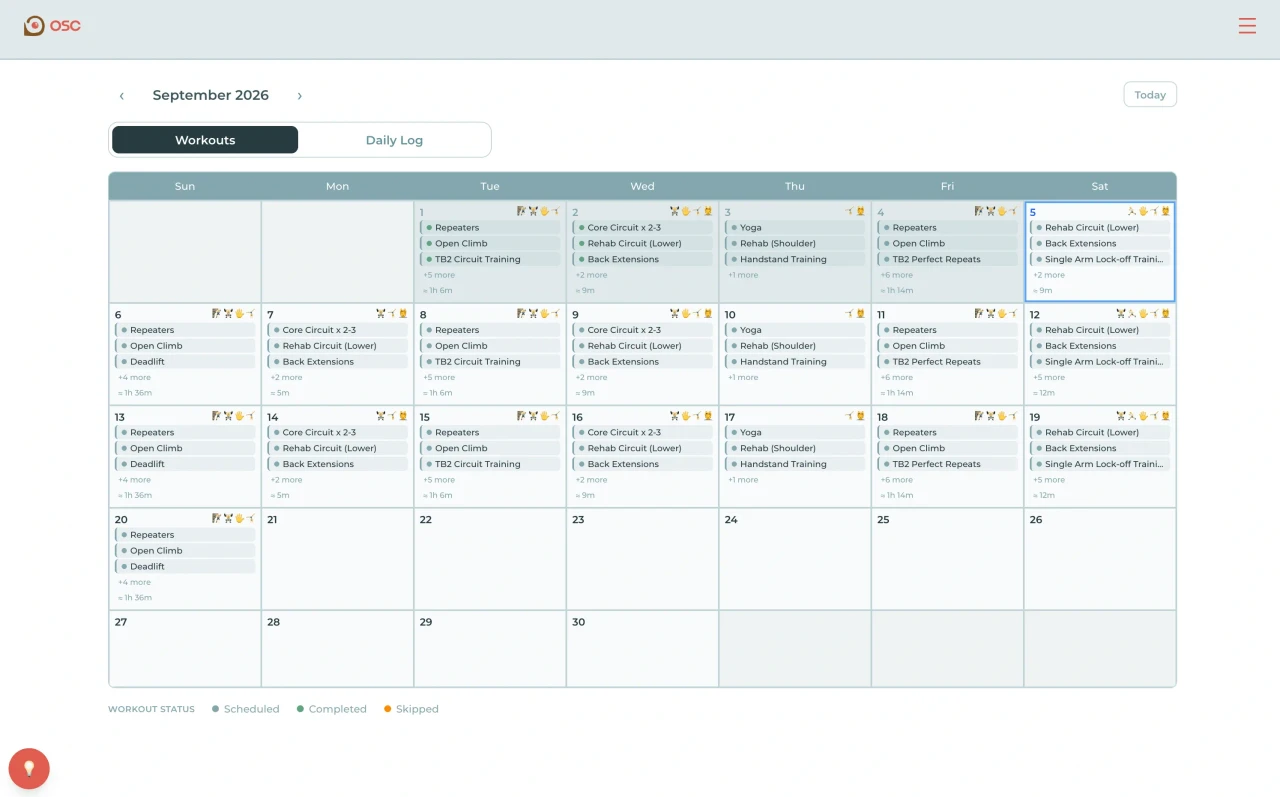1280x797 pixels.
Task: Open the Yoga workout on September 3
Action: 795,228
